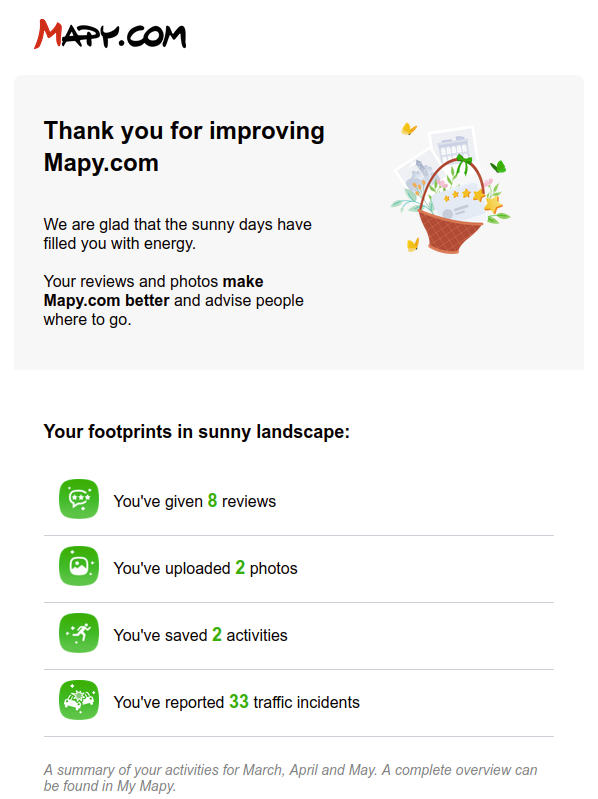Image resolution: width=598 pixels, height=799 pixels.
Task: Select the green number 2 activities count
Action: 217,634
